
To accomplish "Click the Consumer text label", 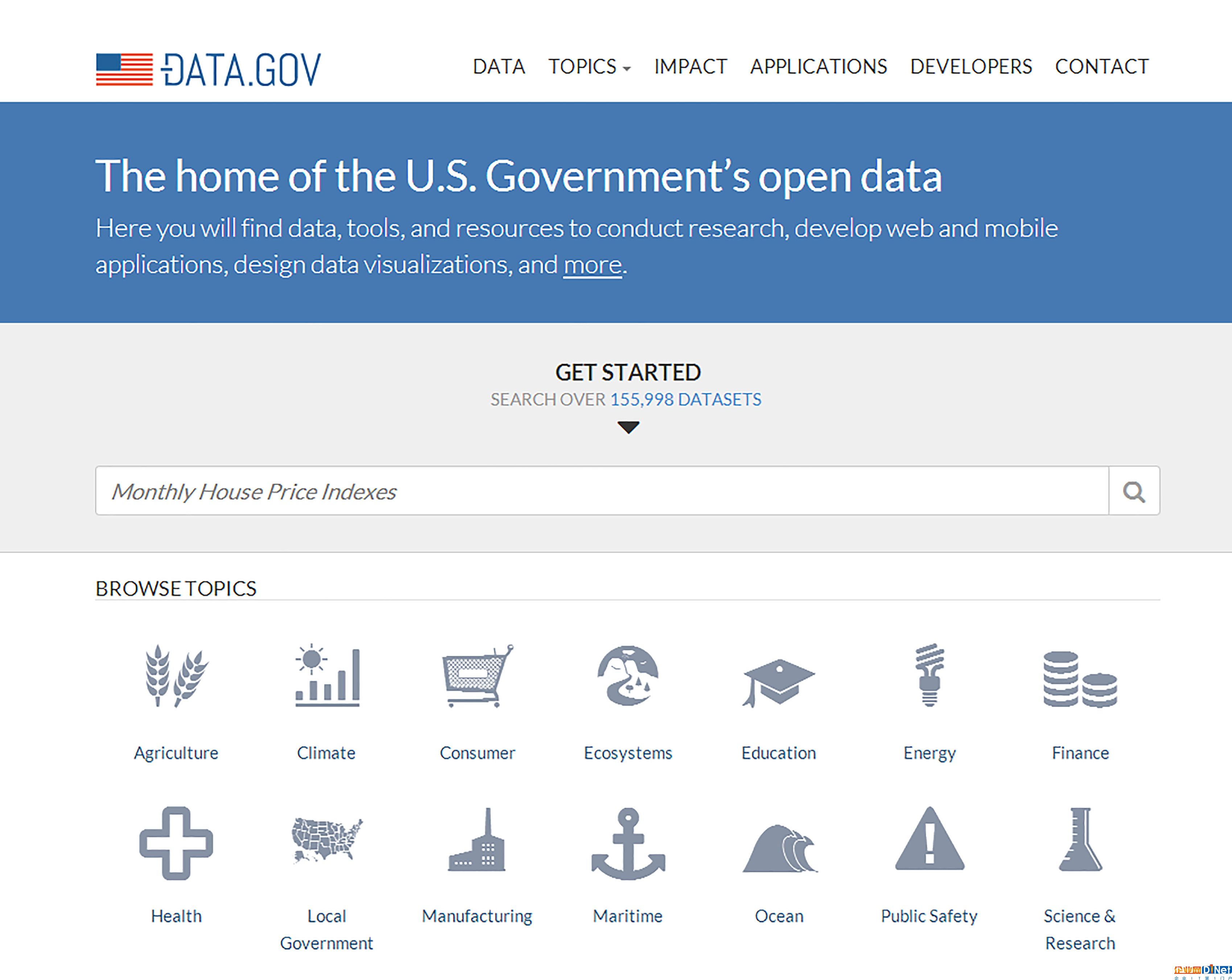I will 478,753.
